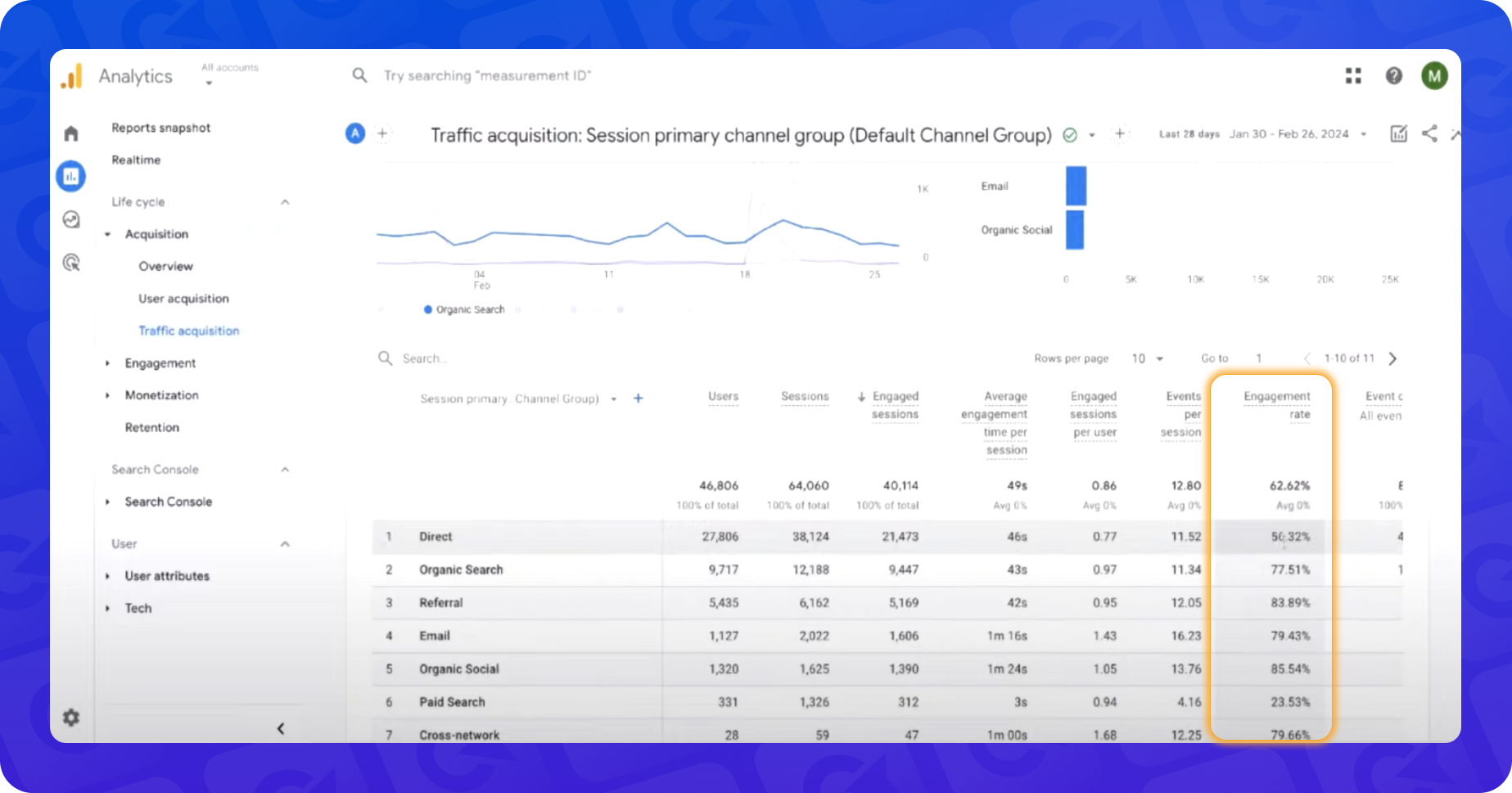The width and height of the screenshot is (1512, 793).
Task: Open the Help question mark icon
Action: click(x=1392, y=75)
